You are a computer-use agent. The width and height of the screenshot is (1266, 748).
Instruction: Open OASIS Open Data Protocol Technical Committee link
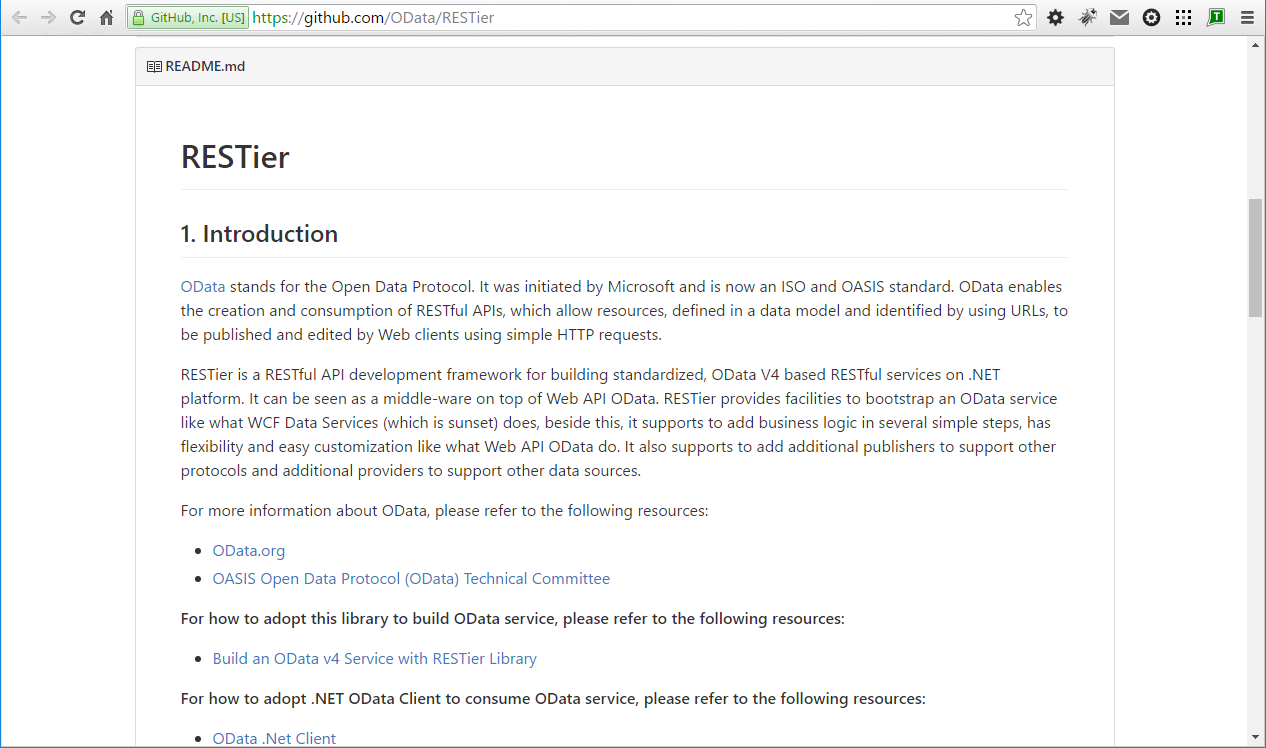(x=411, y=579)
